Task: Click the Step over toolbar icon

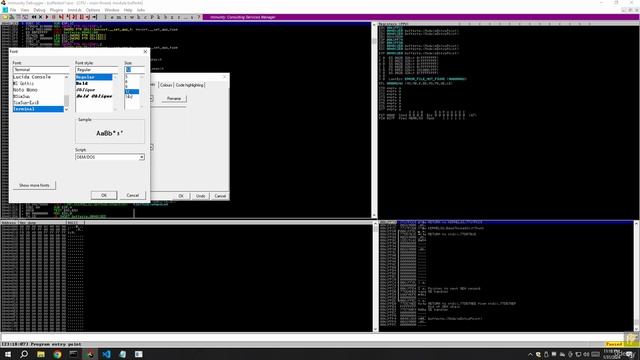Action: pyautogui.click(x=68, y=17)
